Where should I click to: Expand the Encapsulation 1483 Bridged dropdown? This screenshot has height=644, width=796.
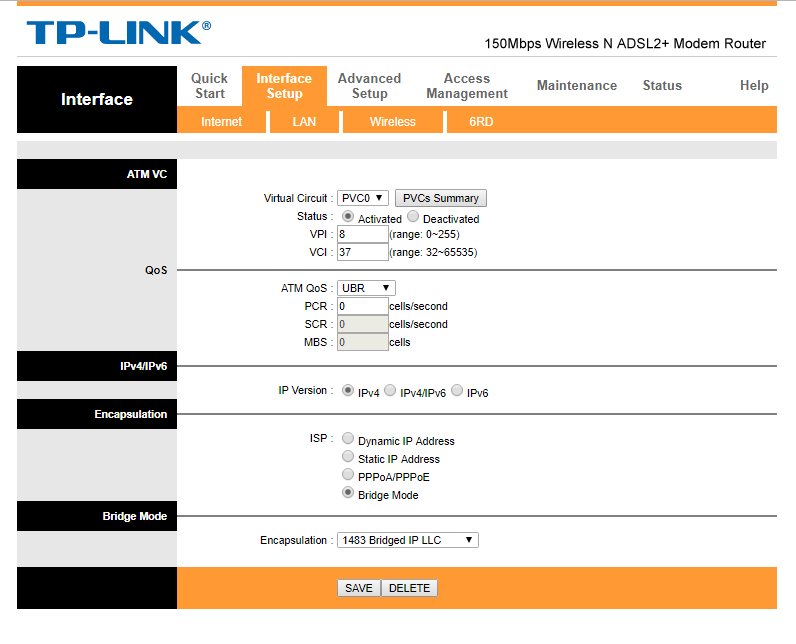(x=408, y=540)
